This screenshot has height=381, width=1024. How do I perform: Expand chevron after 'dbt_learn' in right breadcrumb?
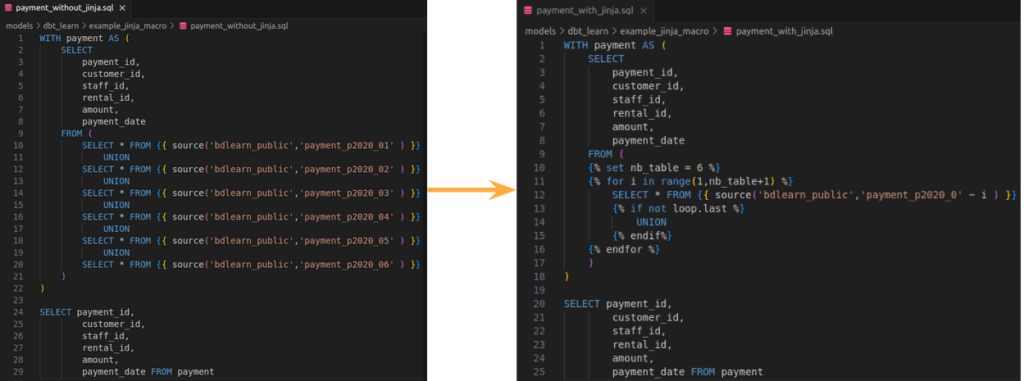pyautogui.click(x=614, y=31)
